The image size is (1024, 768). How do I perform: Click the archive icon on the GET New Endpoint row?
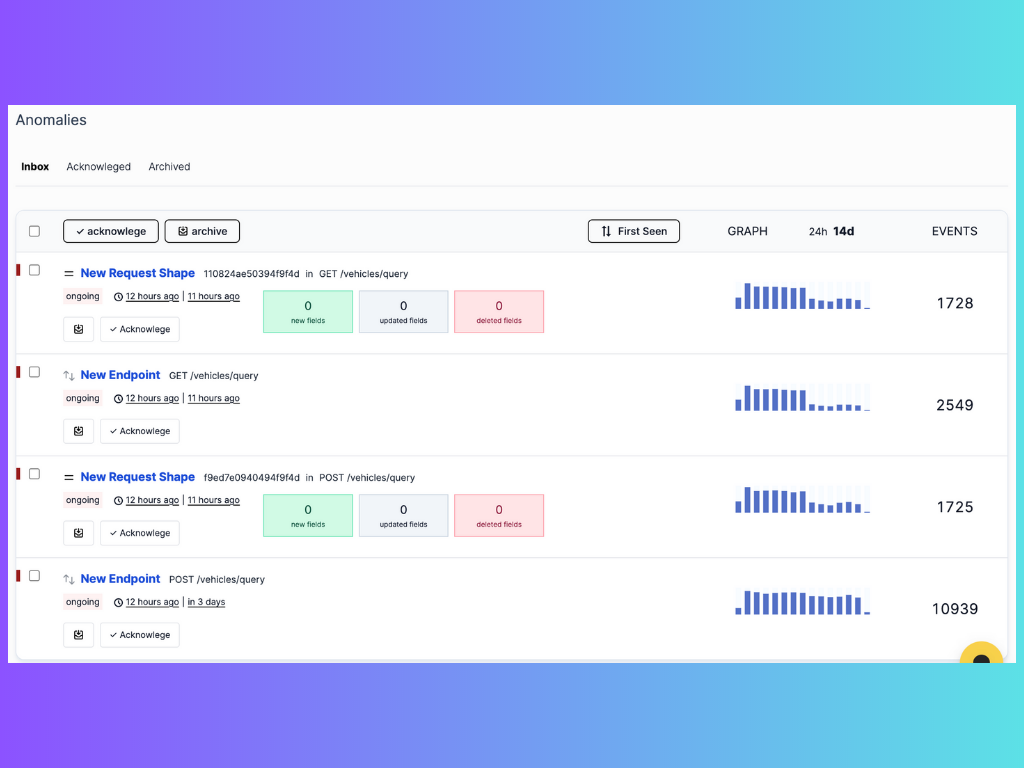click(x=78, y=430)
